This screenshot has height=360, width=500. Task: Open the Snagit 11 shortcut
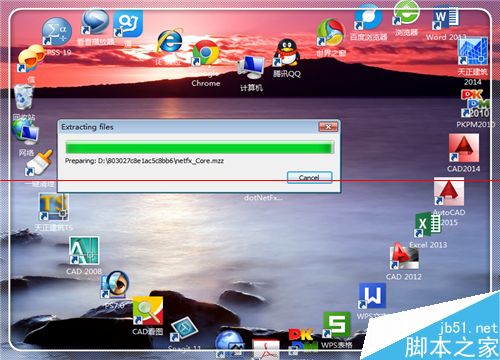[184, 330]
